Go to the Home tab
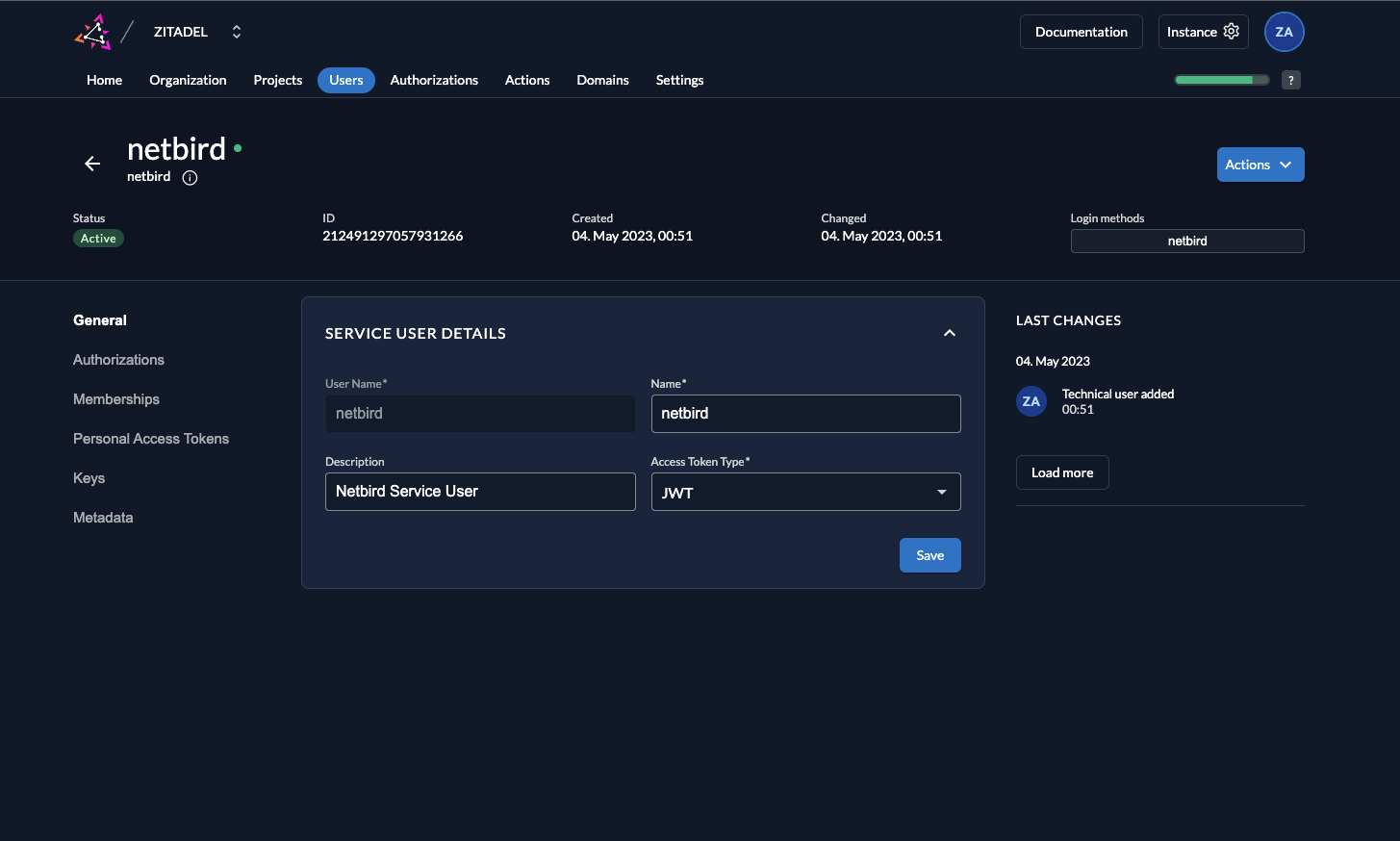The image size is (1400, 841). [x=104, y=80]
